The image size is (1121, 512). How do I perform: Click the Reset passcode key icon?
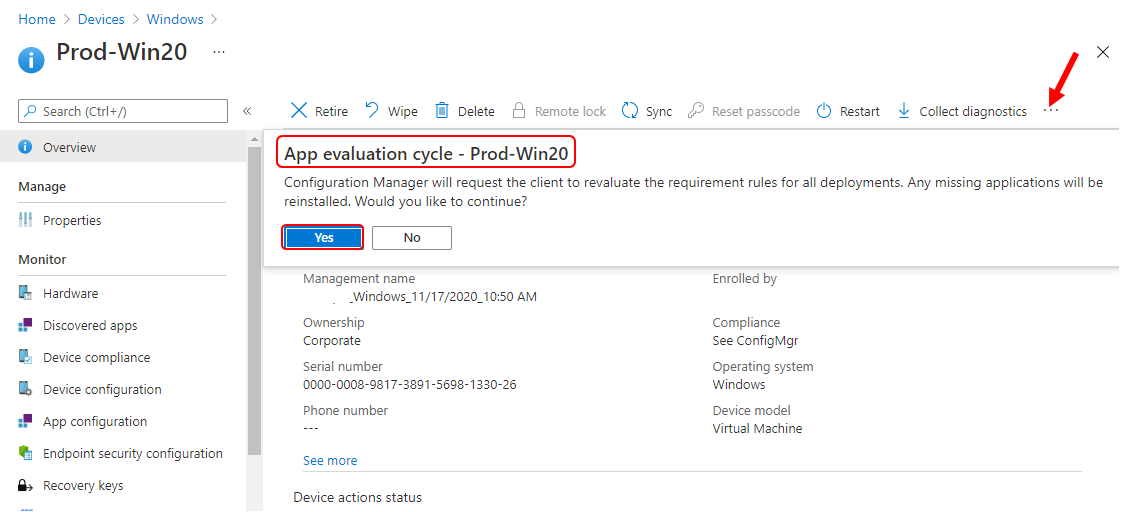pos(696,110)
